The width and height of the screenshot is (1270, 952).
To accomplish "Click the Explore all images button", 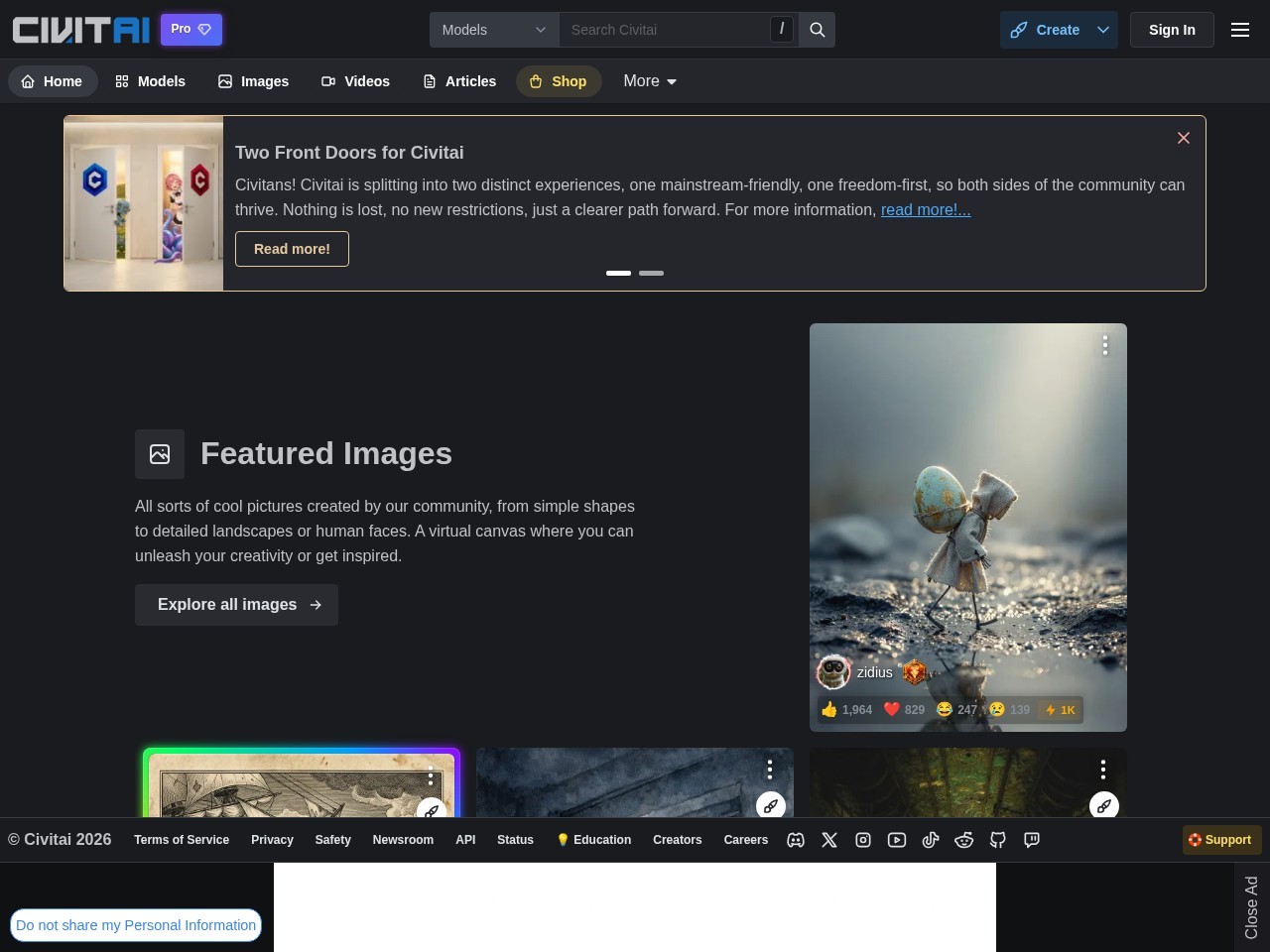I will tap(236, 605).
